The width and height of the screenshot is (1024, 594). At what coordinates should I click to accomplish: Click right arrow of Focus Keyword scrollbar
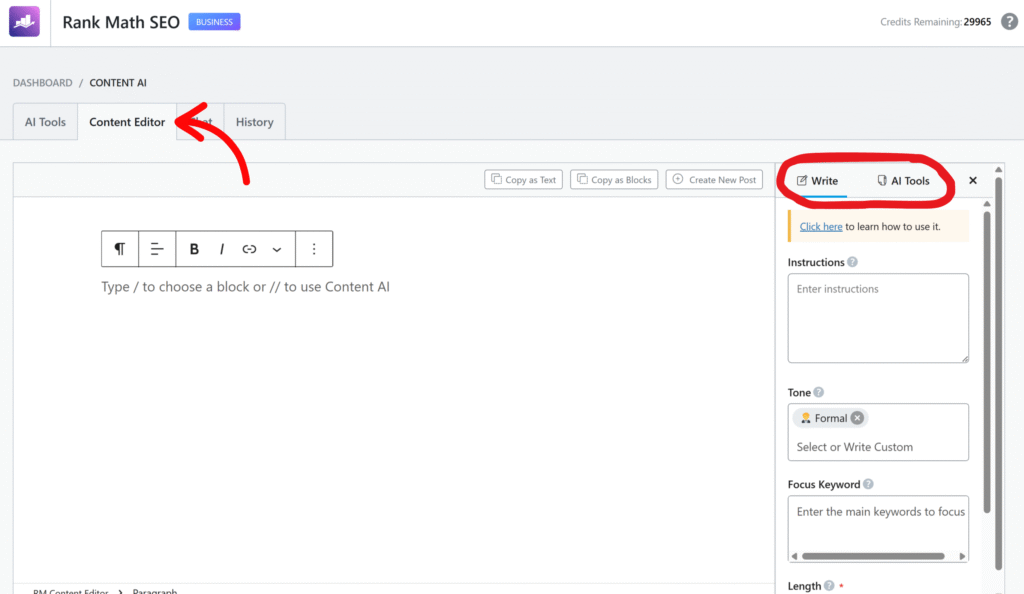[x=962, y=556]
